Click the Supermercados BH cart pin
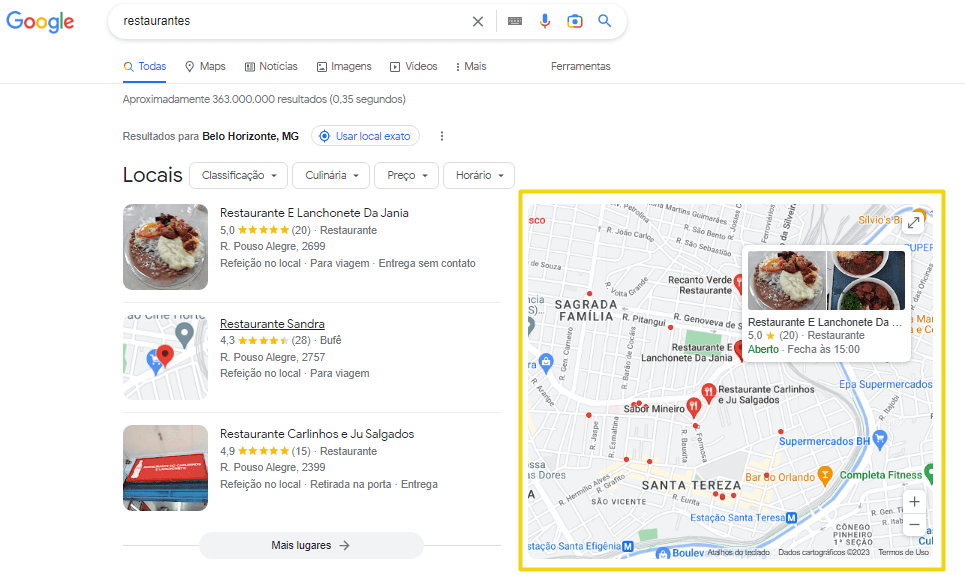Screen dimensions: 965x575 tap(880, 440)
